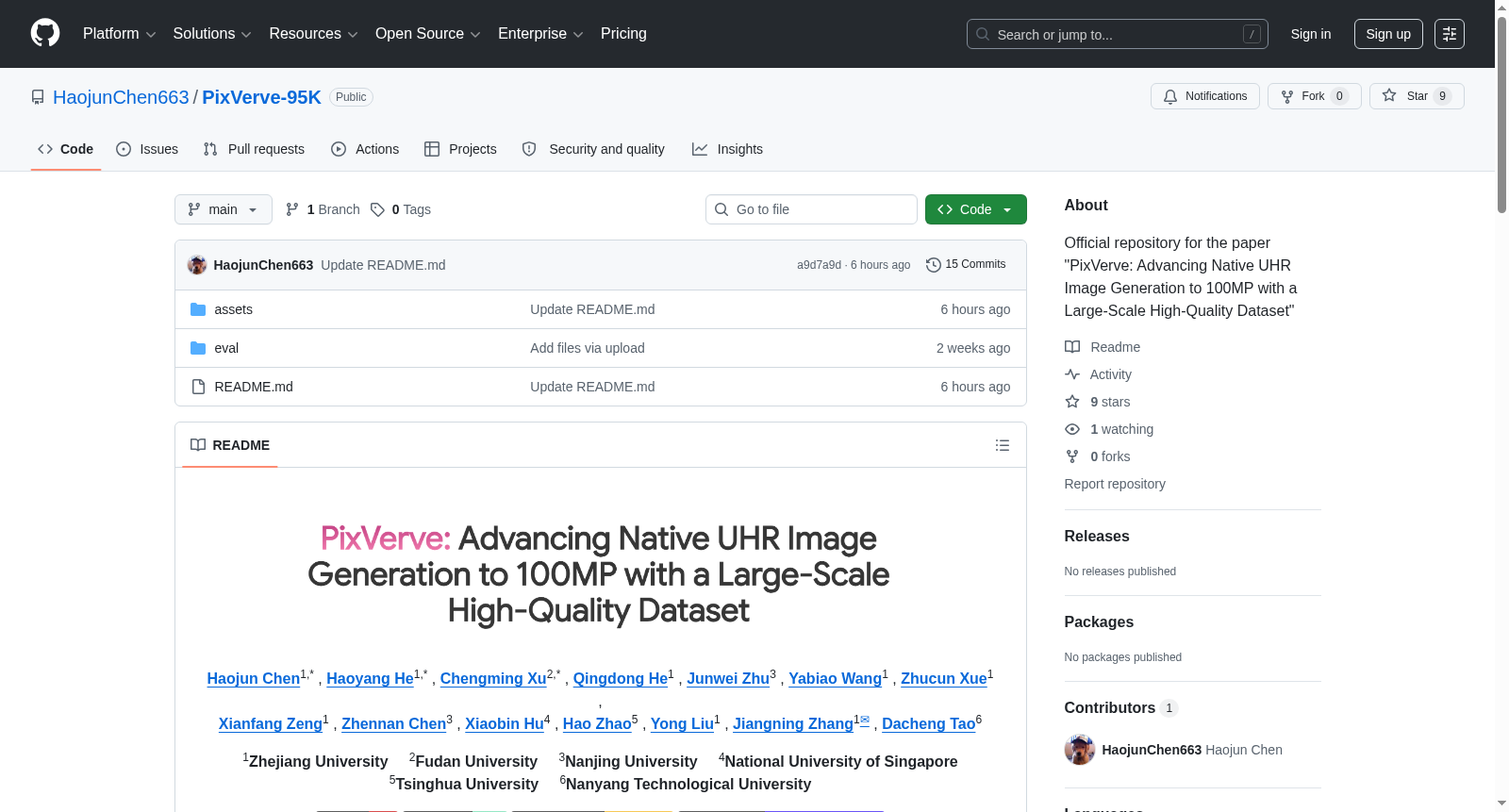Fork the repository with Fork button
This screenshot has height=812, width=1509.
[x=1315, y=96]
